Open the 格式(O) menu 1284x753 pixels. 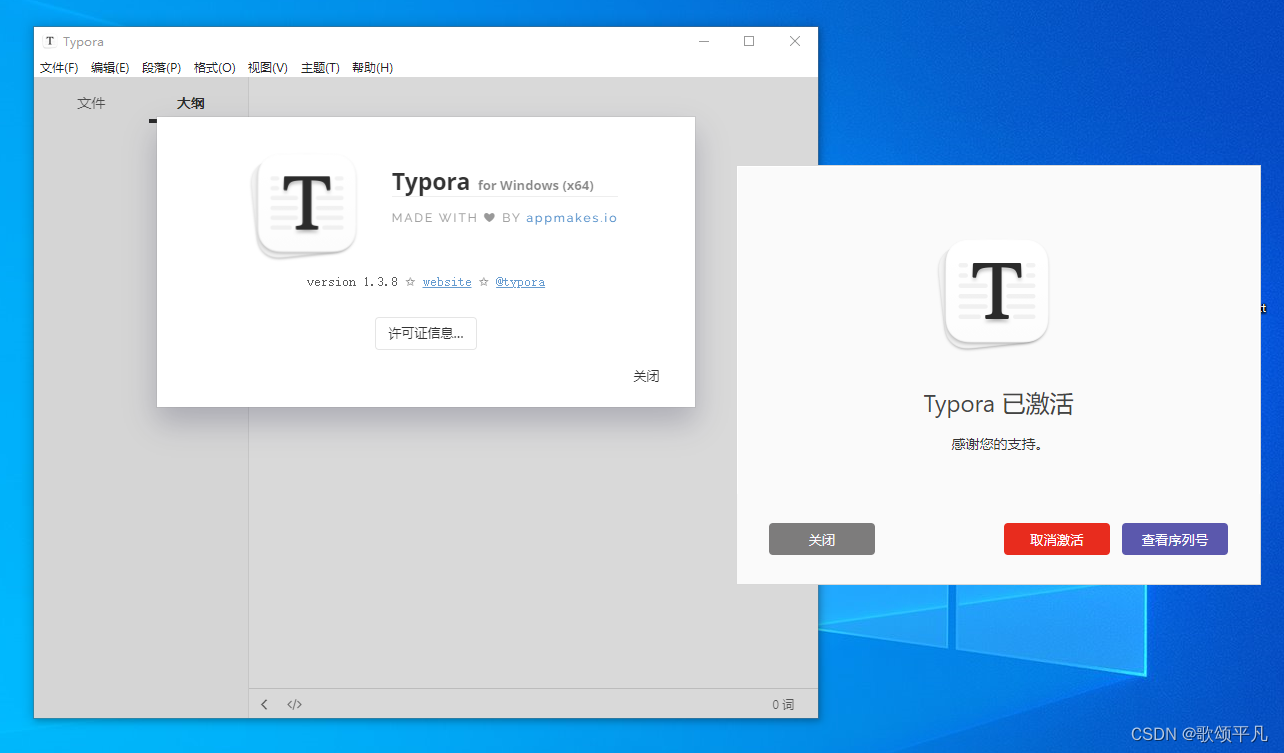tap(214, 68)
